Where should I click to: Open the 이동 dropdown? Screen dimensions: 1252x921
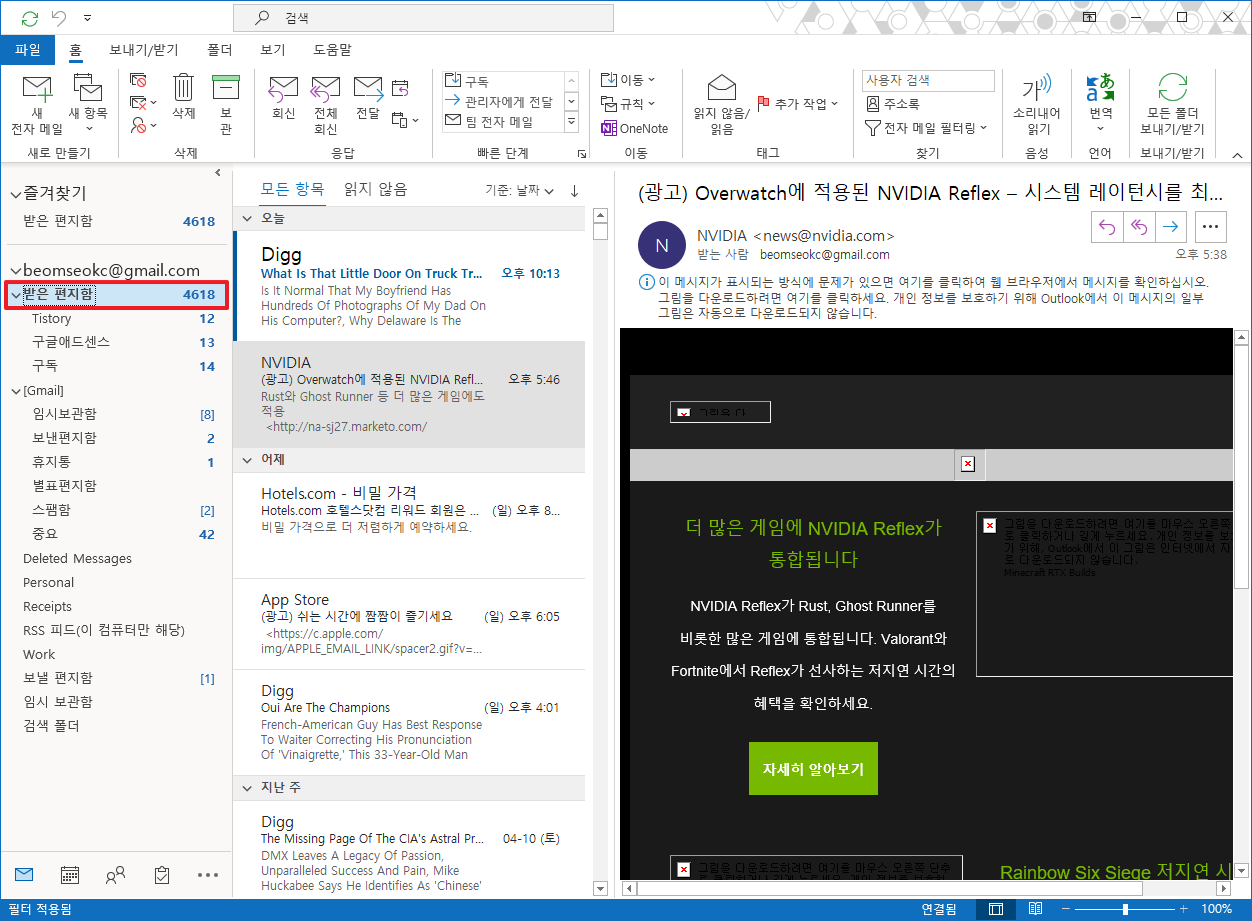(x=628, y=80)
